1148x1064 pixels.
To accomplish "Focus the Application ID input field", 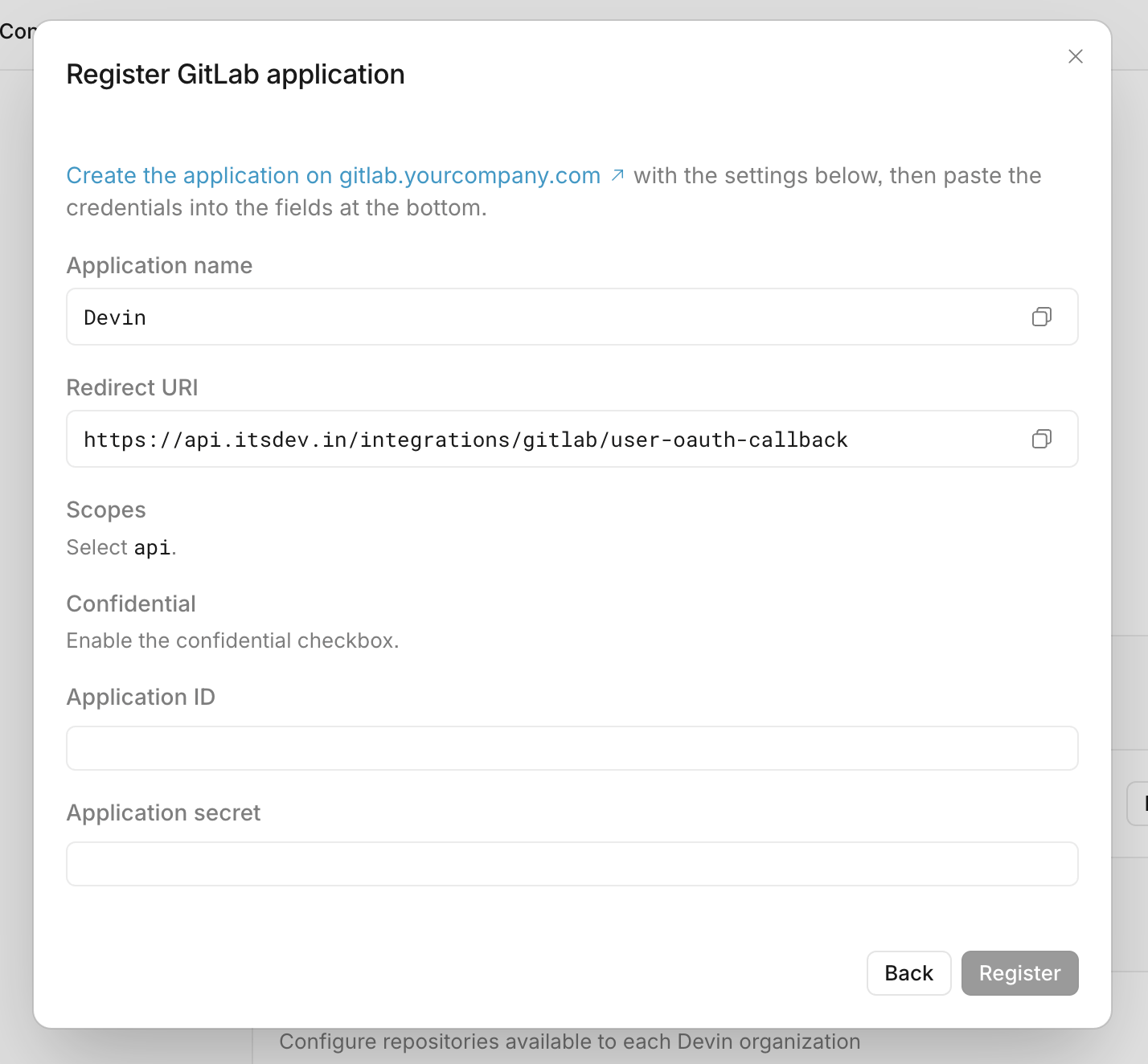I will pos(572,748).
